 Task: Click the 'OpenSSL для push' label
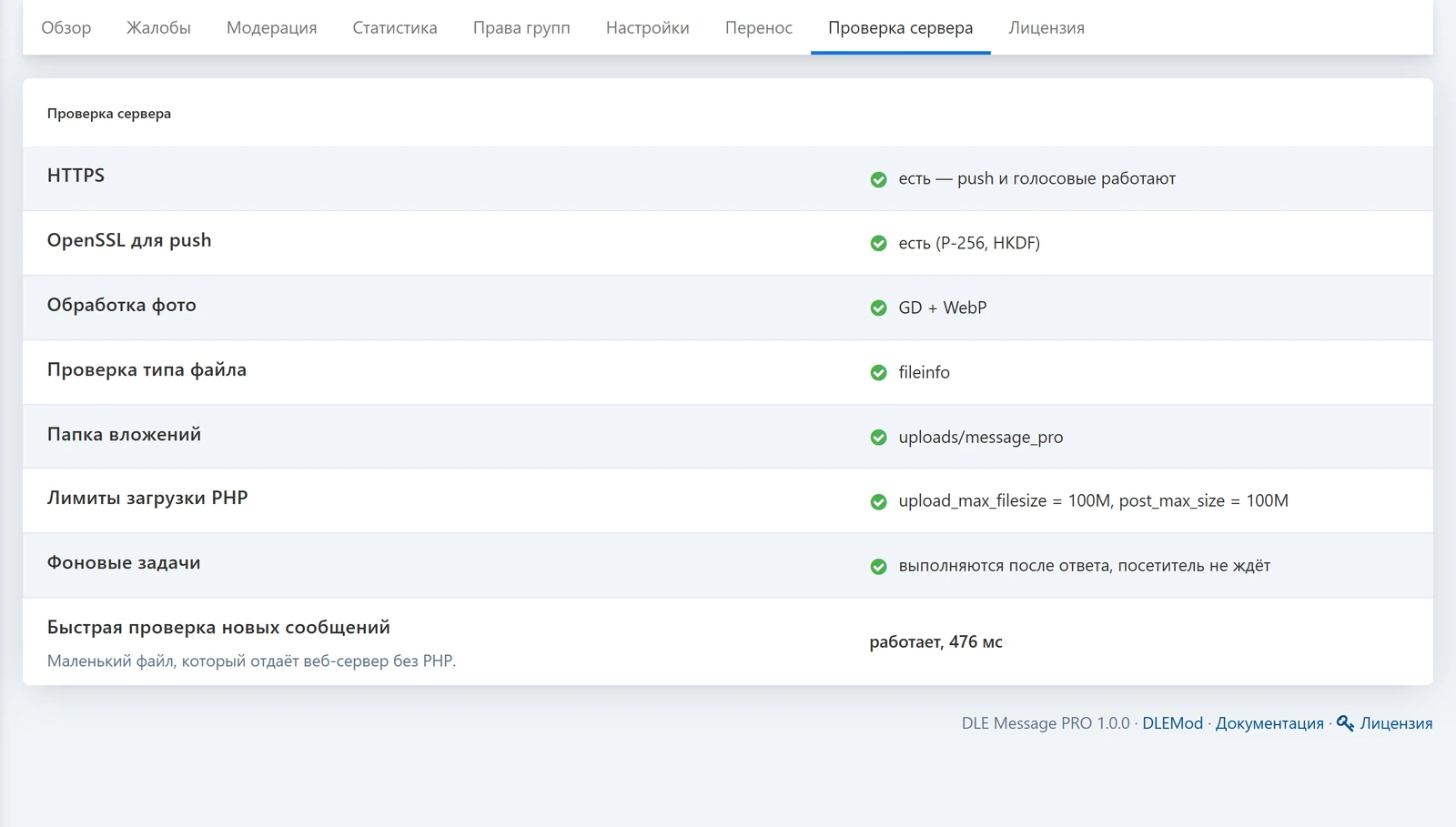(x=129, y=240)
